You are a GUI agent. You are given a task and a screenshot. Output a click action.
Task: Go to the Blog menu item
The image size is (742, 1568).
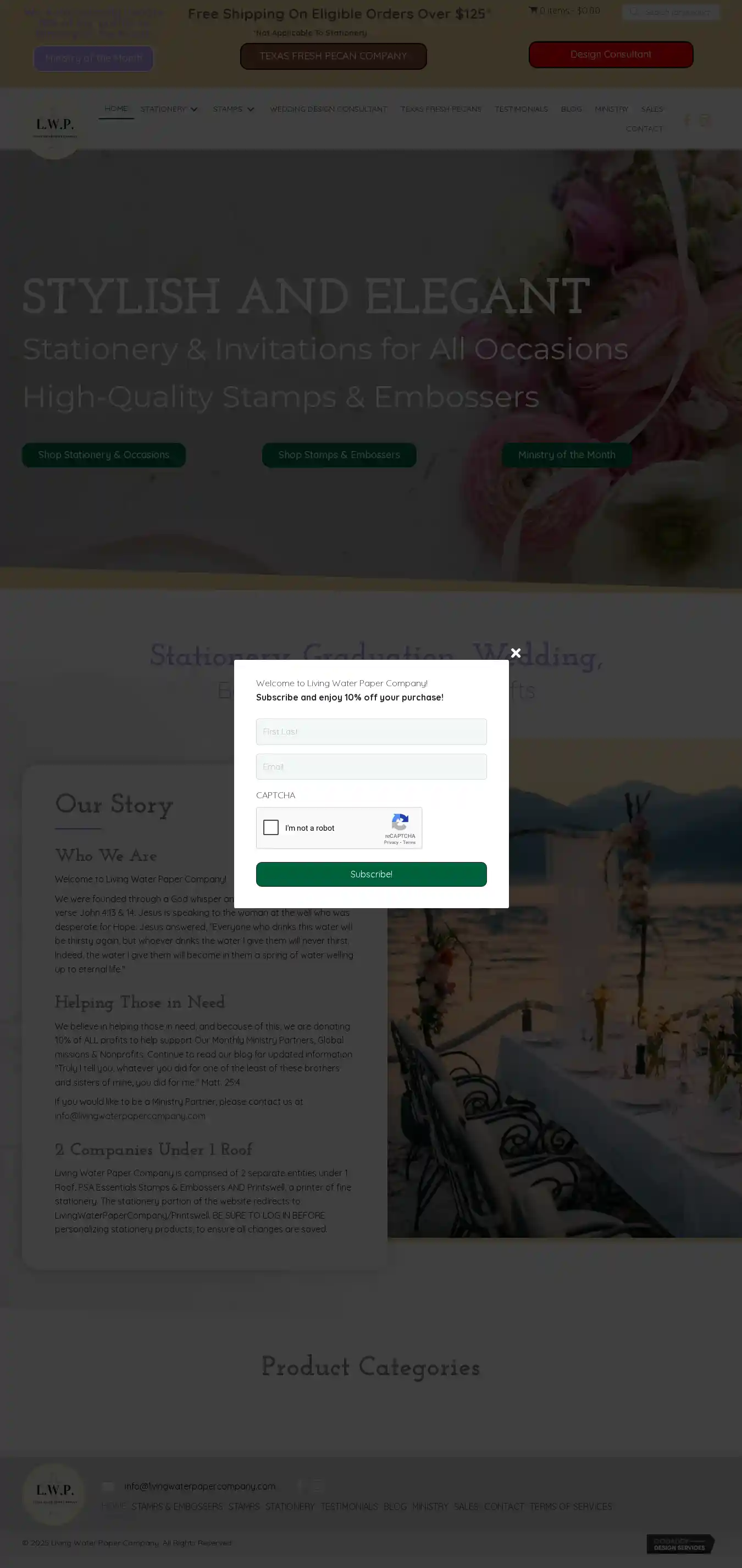point(571,109)
